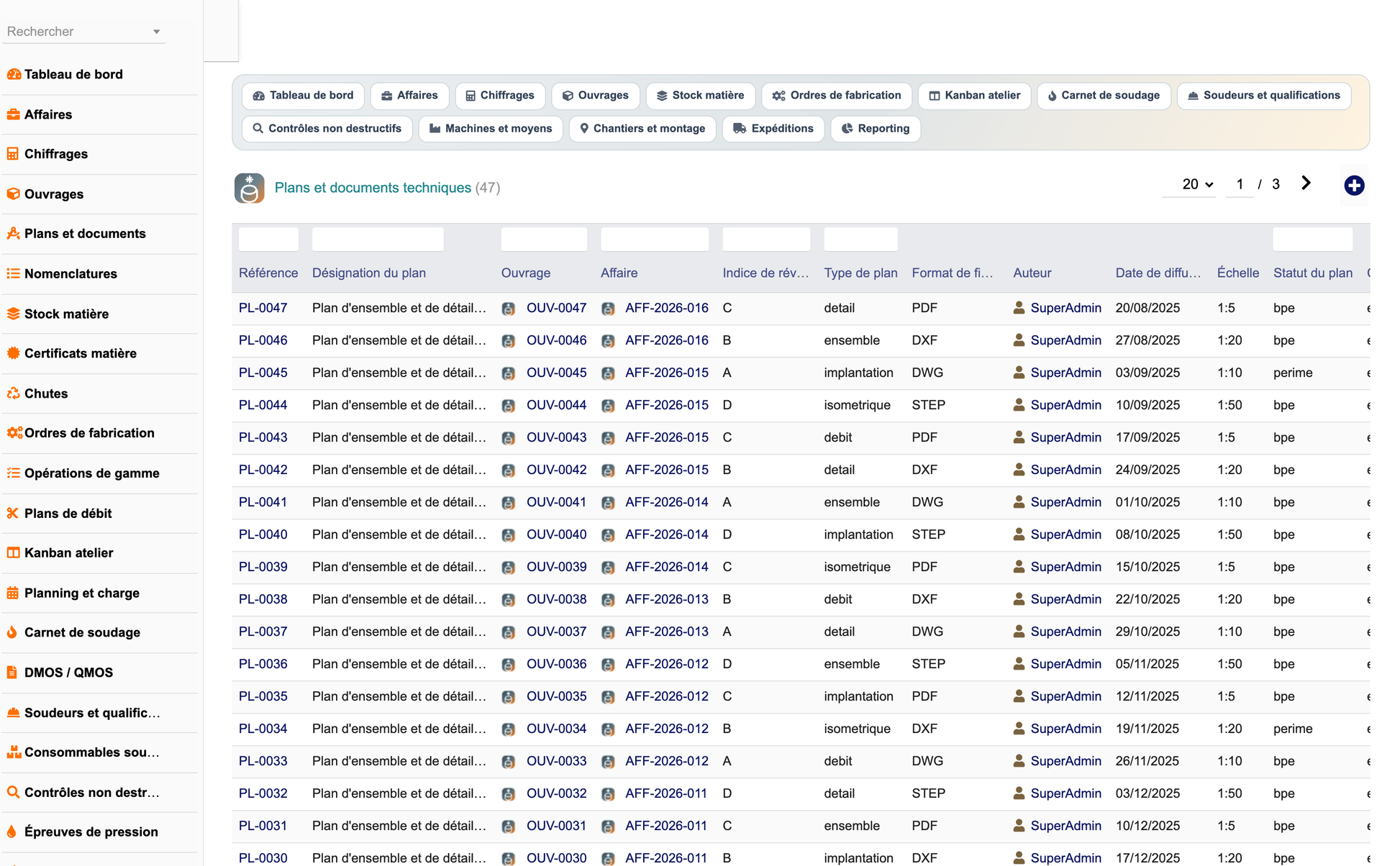Click the Plans et documents compass icon

click(x=14, y=234)
